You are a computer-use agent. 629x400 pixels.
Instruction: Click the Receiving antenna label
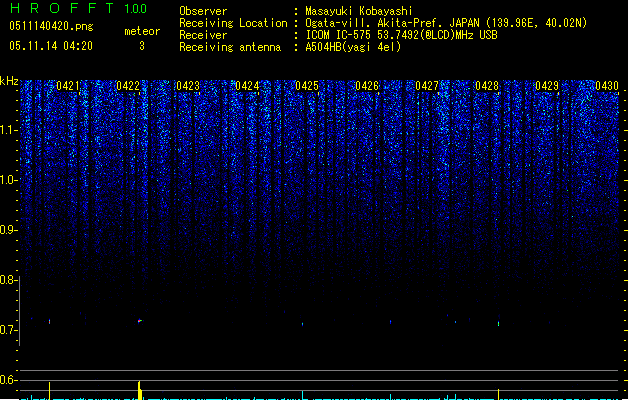point(230,47)
